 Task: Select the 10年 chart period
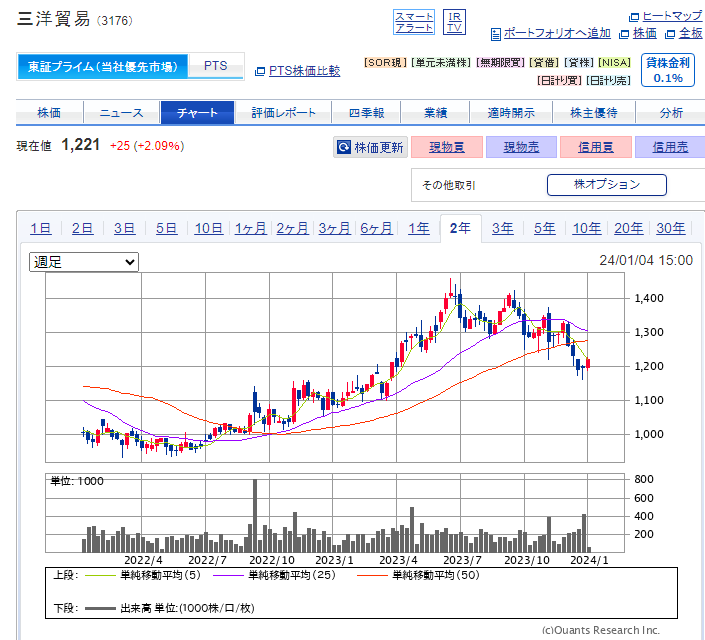tap(587, 228)
